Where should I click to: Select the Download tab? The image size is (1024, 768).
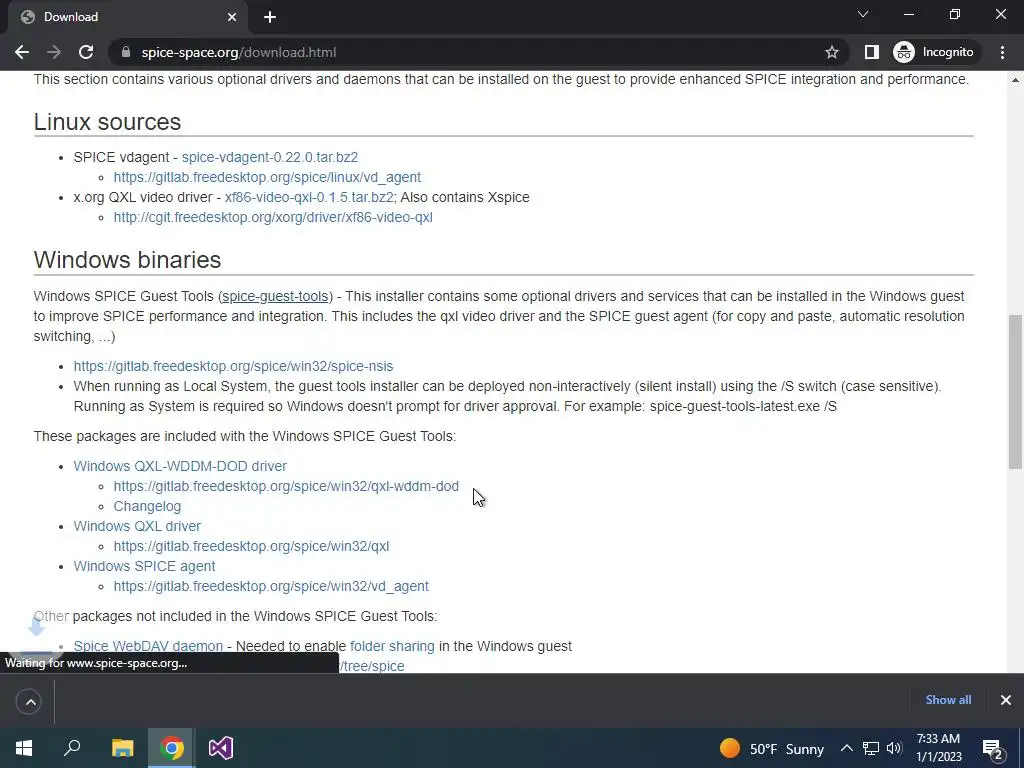[x=127, y=18]
